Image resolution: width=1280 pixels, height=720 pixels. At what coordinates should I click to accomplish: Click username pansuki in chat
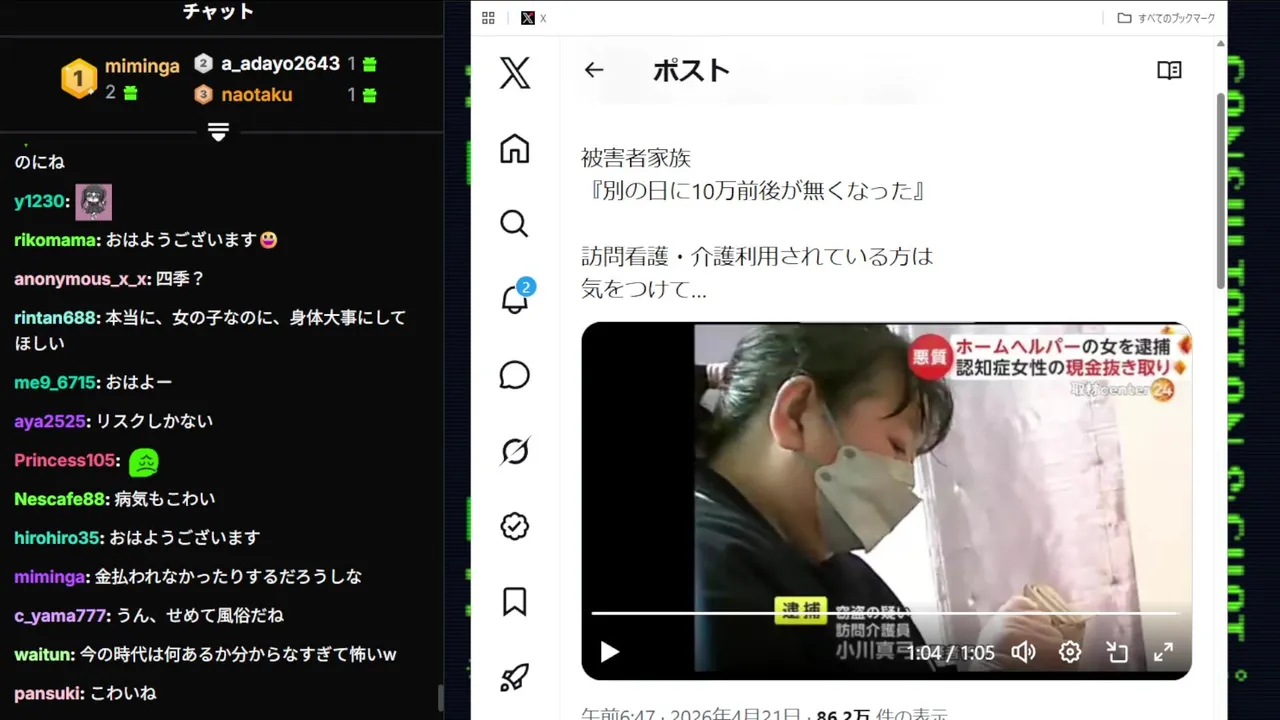click(49, 693)
